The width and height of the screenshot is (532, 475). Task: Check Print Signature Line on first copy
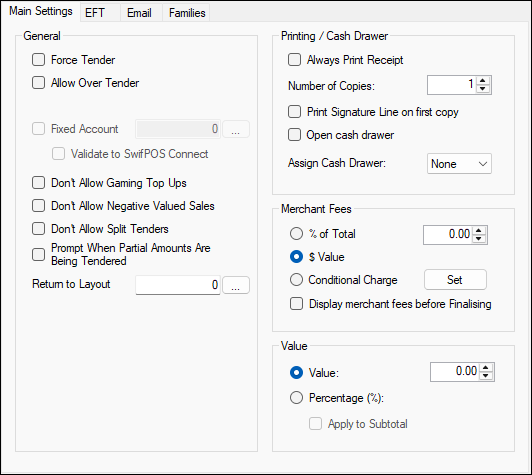point(294,112)
